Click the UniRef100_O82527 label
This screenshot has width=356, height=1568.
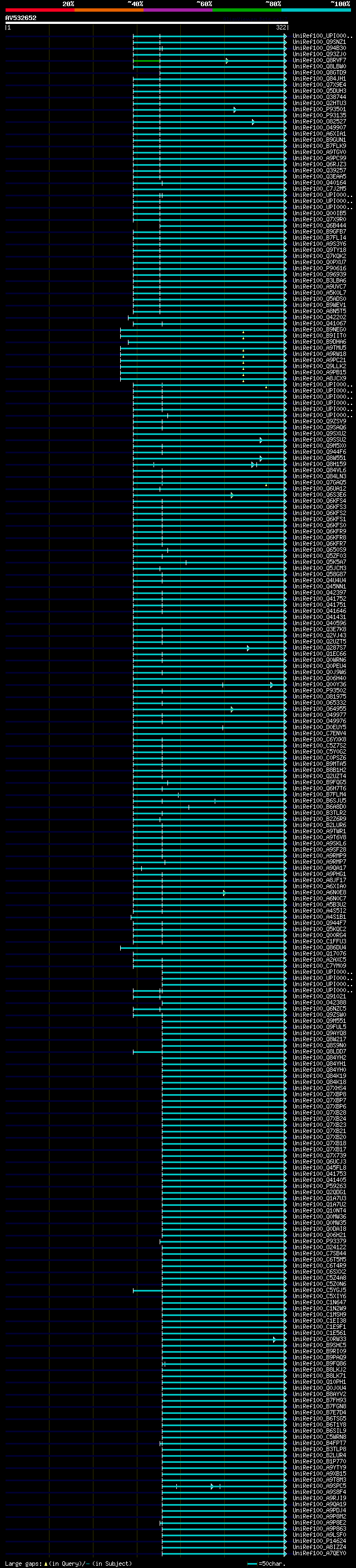(x=319, y=122)
